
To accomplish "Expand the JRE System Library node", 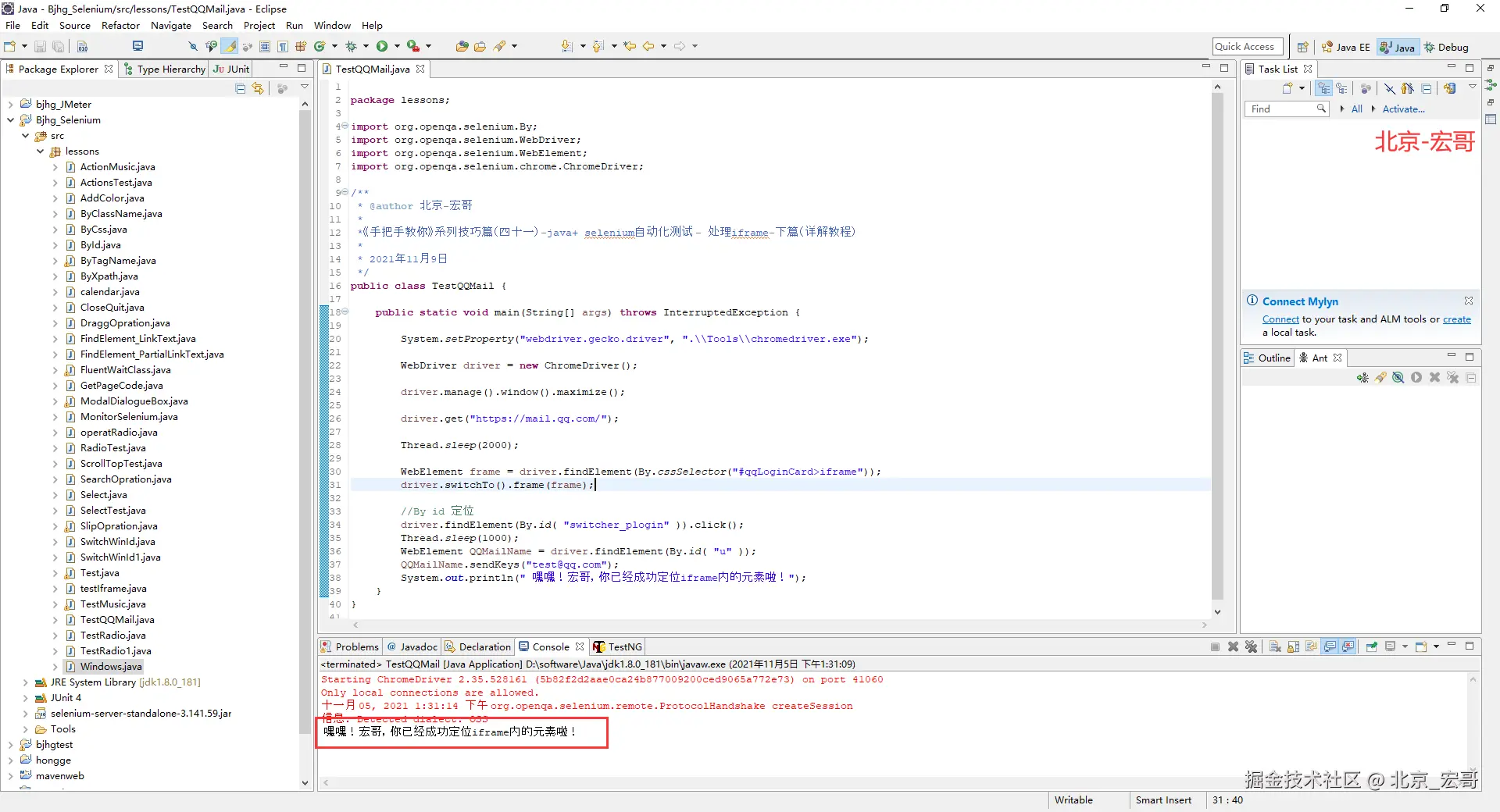I will [x=26, y=682].
